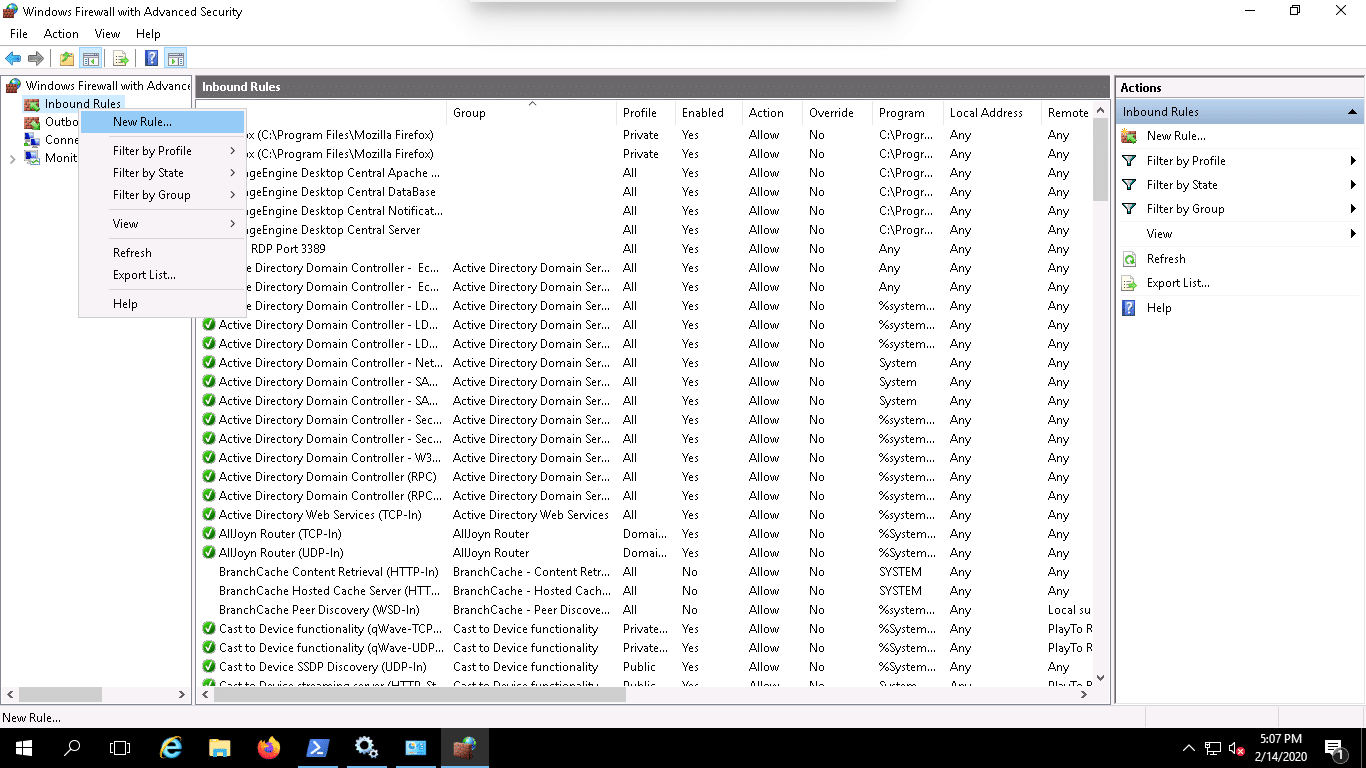Open the File menu
1366x768 pixels.
click(x=19, y=34)
